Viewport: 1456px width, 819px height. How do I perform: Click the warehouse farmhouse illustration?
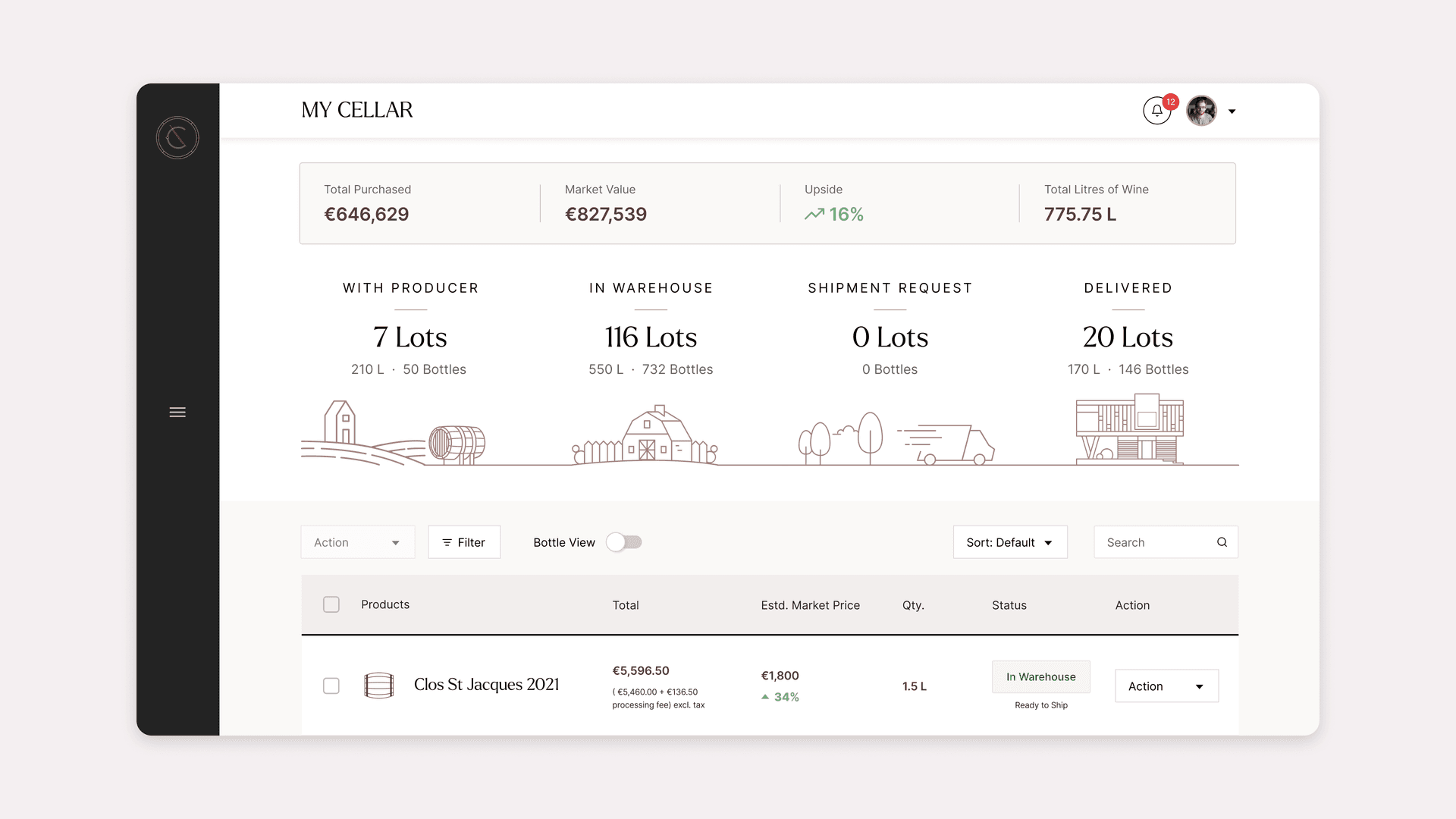coord(645,435)
